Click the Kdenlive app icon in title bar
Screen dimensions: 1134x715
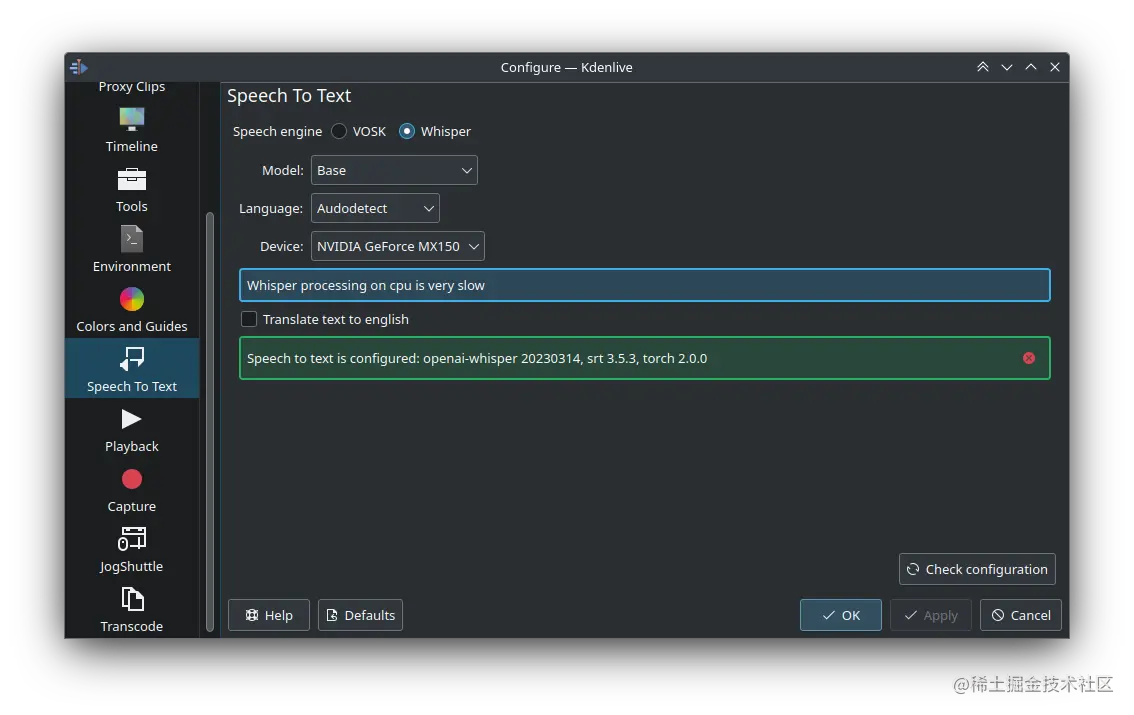pos(79,67)
